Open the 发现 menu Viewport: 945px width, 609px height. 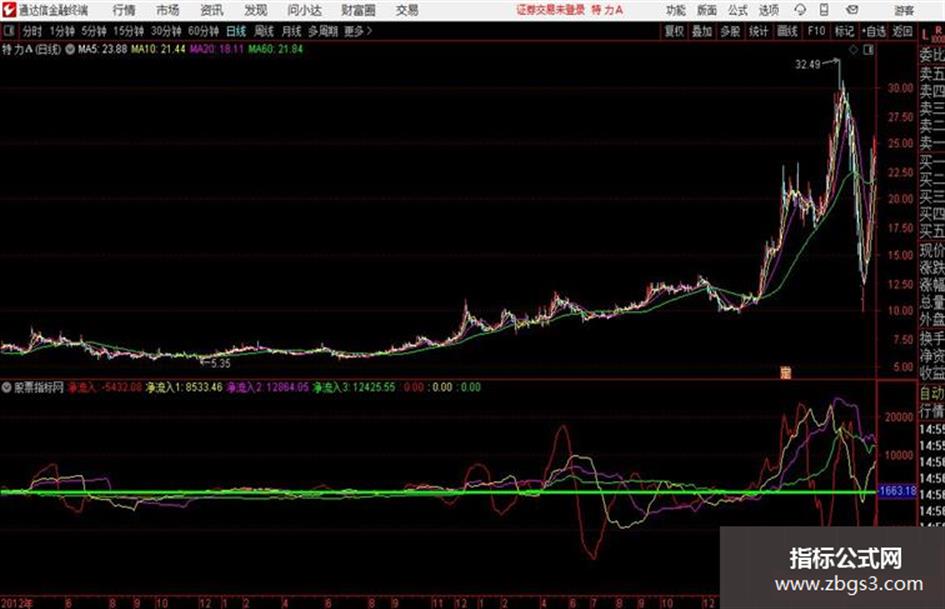256,10
